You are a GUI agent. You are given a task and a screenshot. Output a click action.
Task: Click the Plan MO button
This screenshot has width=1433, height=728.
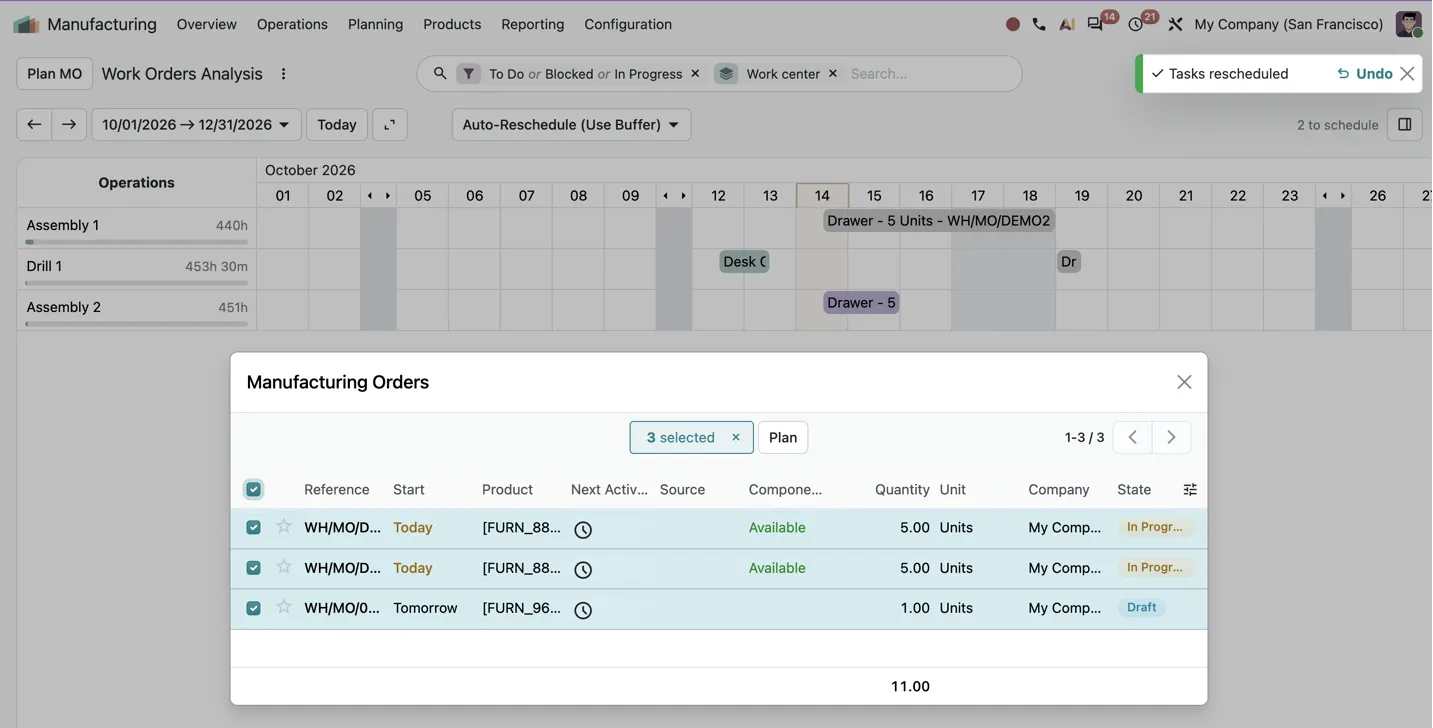point(55,74)
